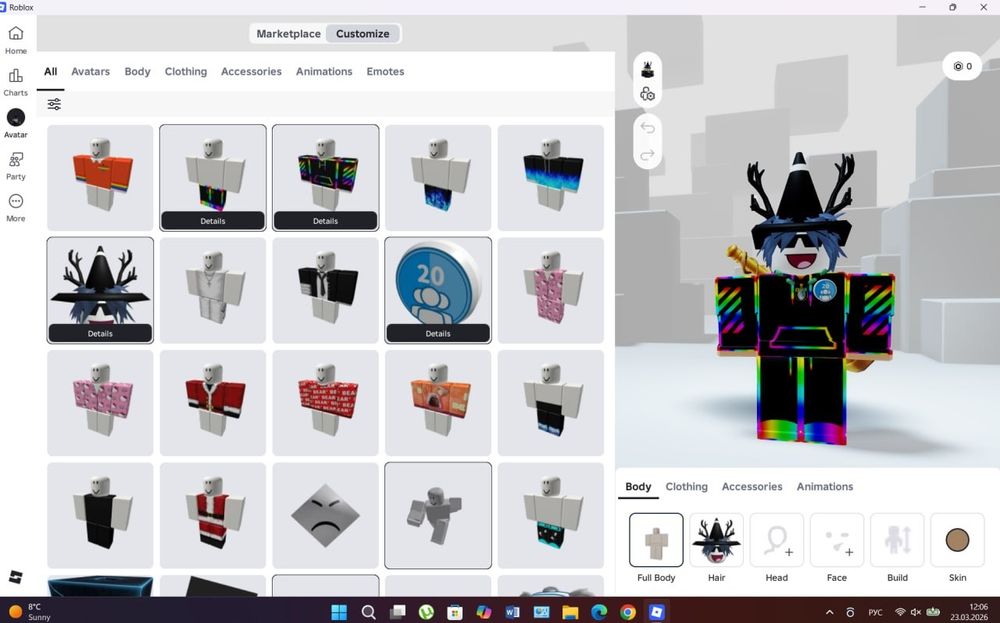
Task: Open the Party sidebar item
Action: tap(15, 166)
